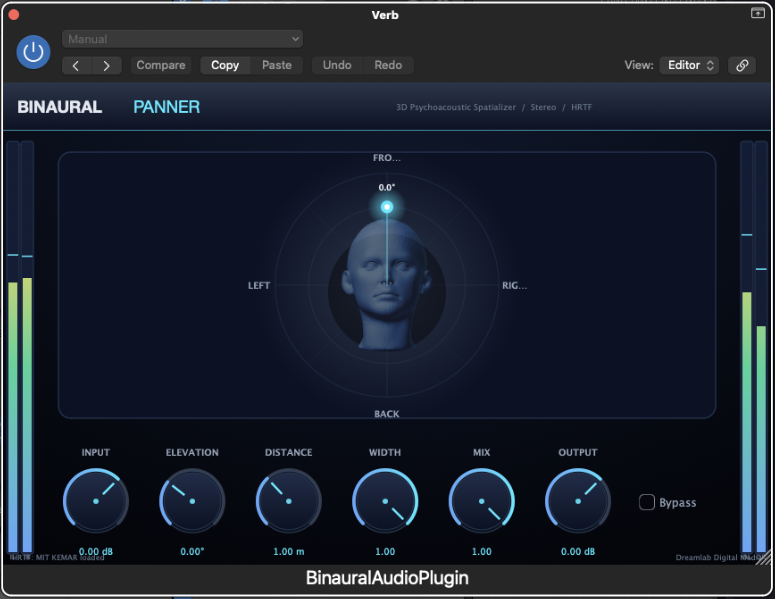Click the resize grip at bottom-right corner

coord(764,558)
